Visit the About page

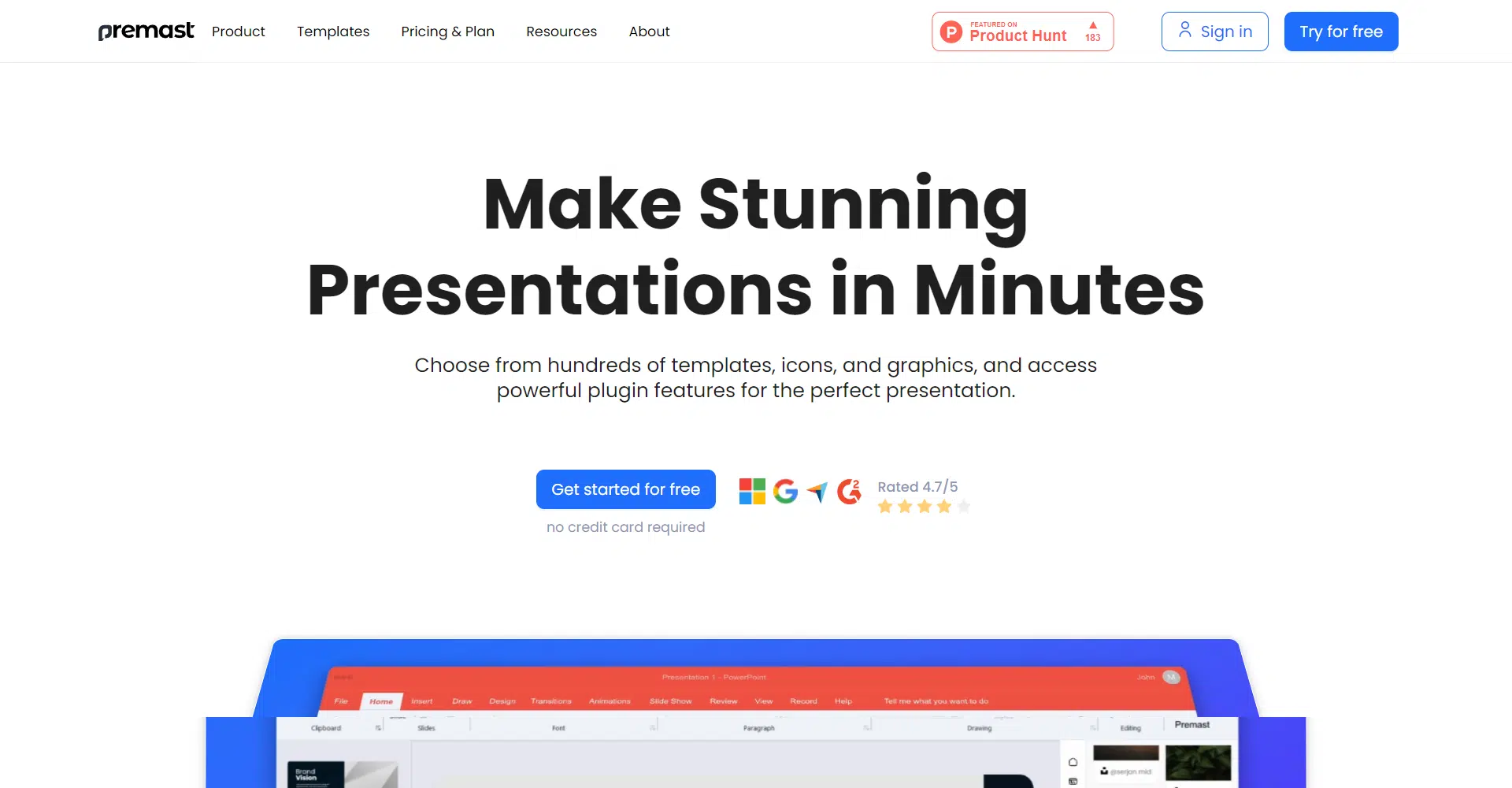[649, 32]
